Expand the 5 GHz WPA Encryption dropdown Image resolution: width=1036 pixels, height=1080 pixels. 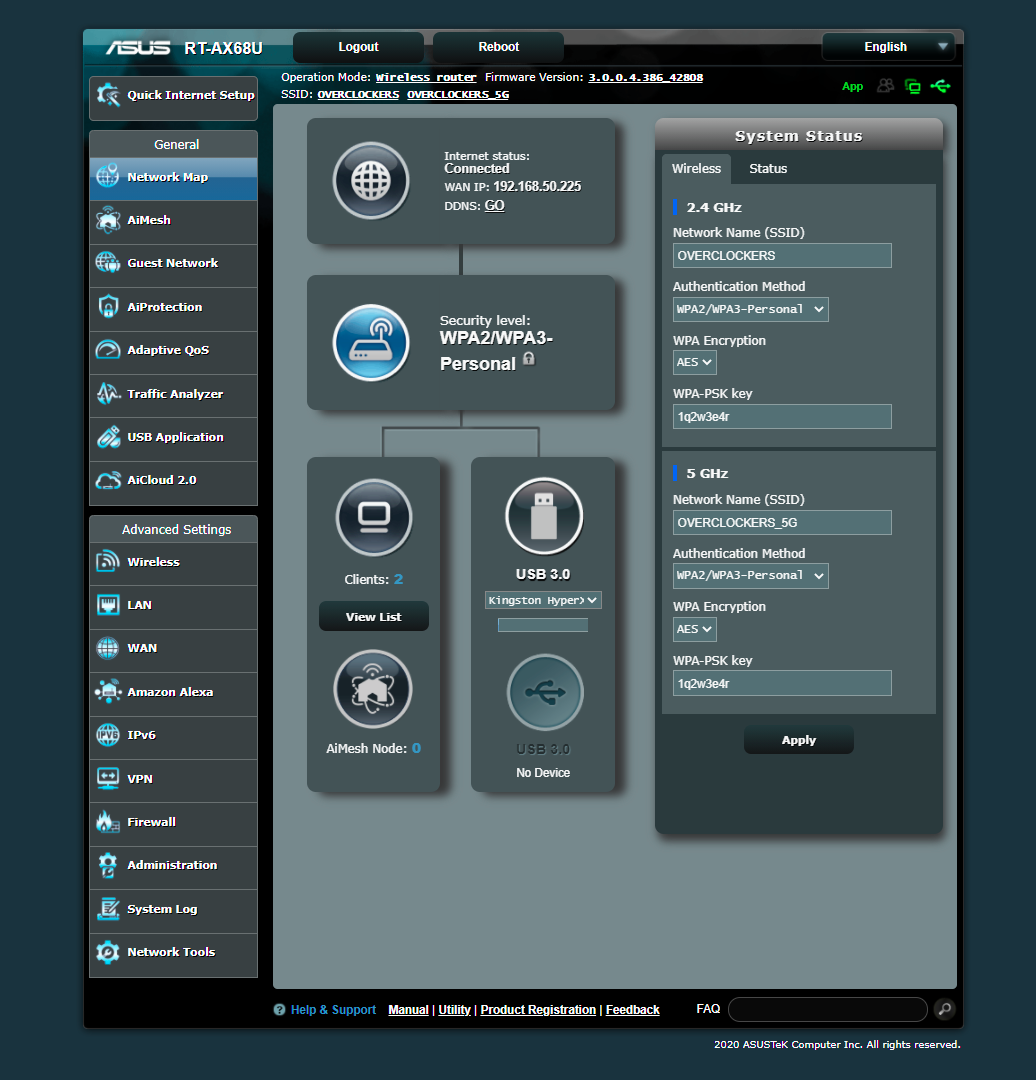pos(694,629)
